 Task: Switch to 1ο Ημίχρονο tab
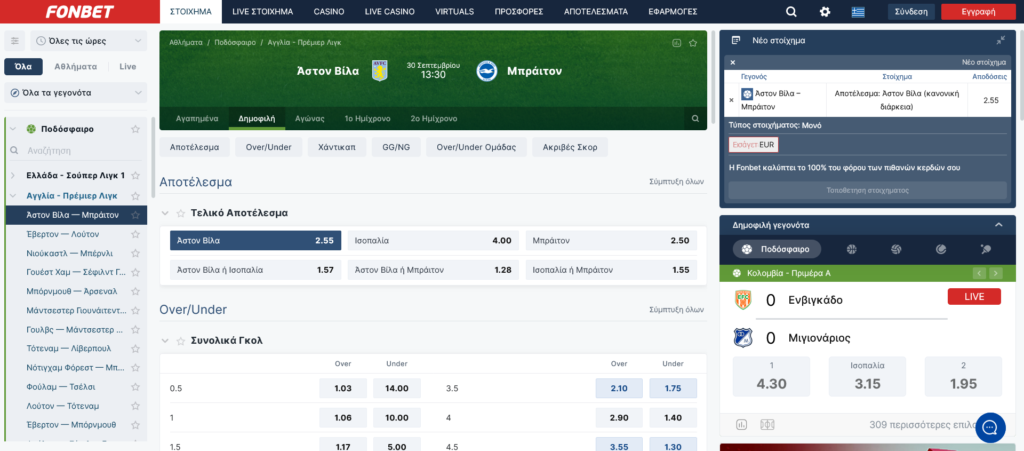tap(368, 119)
